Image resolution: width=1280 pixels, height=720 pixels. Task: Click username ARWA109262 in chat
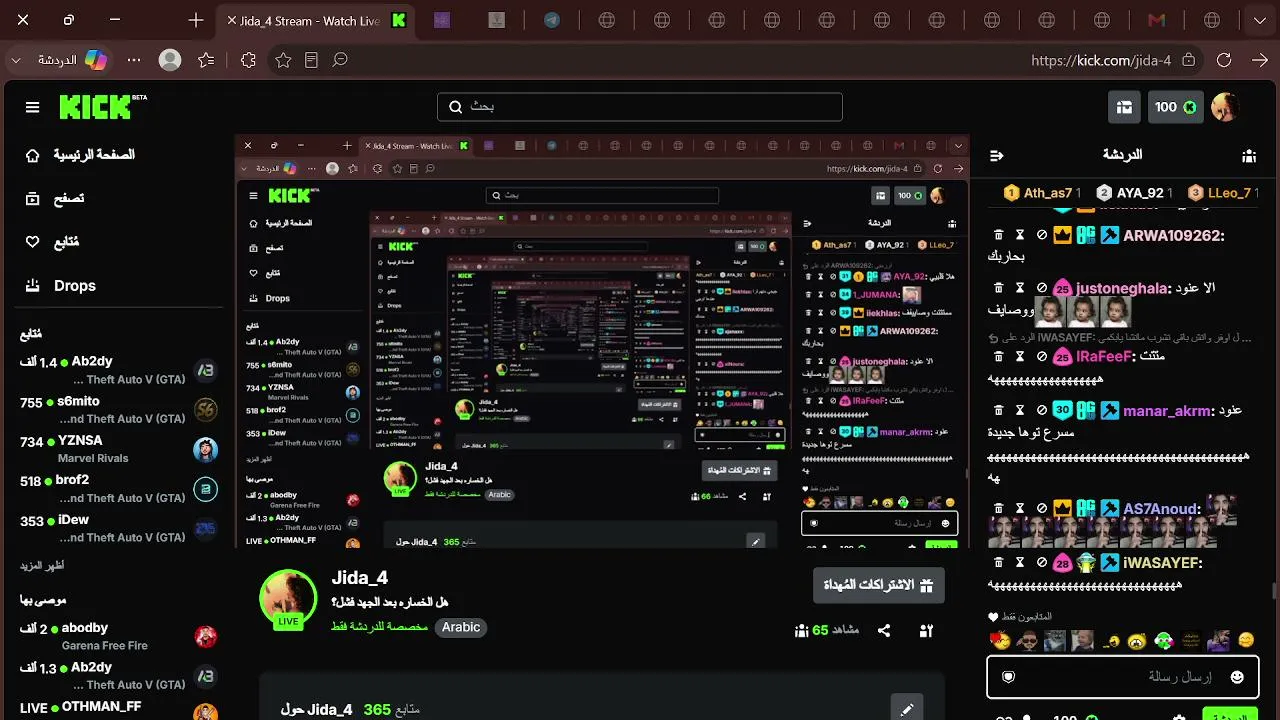point(1174,236)
